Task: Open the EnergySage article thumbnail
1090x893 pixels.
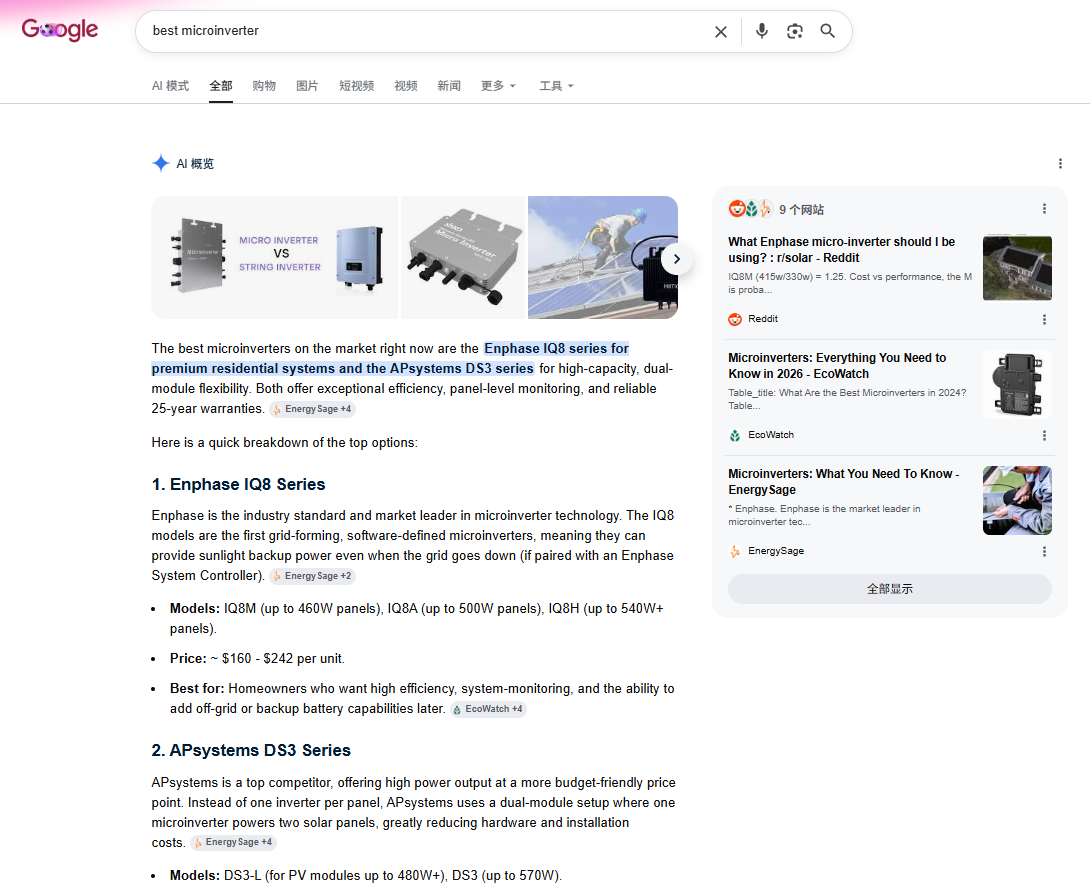Action: 1017,500
